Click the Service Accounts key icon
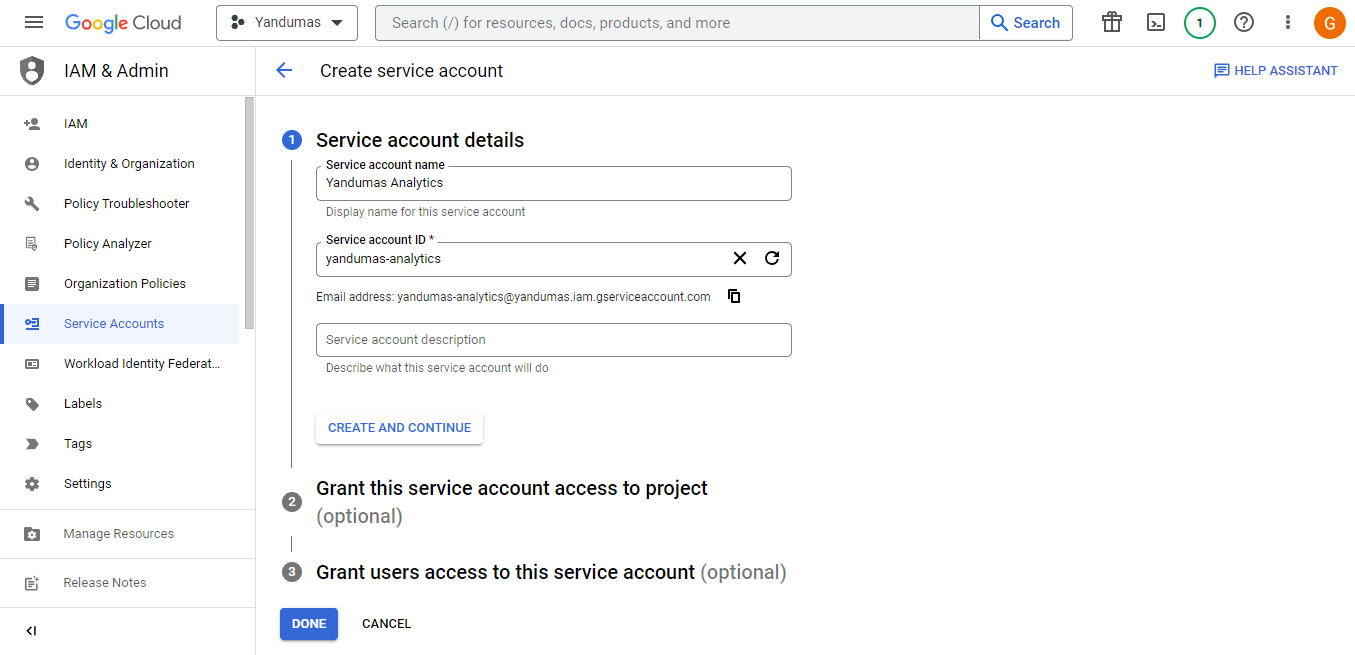Image resolution: width=1355 pixels, height=655 pixels. (32, 324)
